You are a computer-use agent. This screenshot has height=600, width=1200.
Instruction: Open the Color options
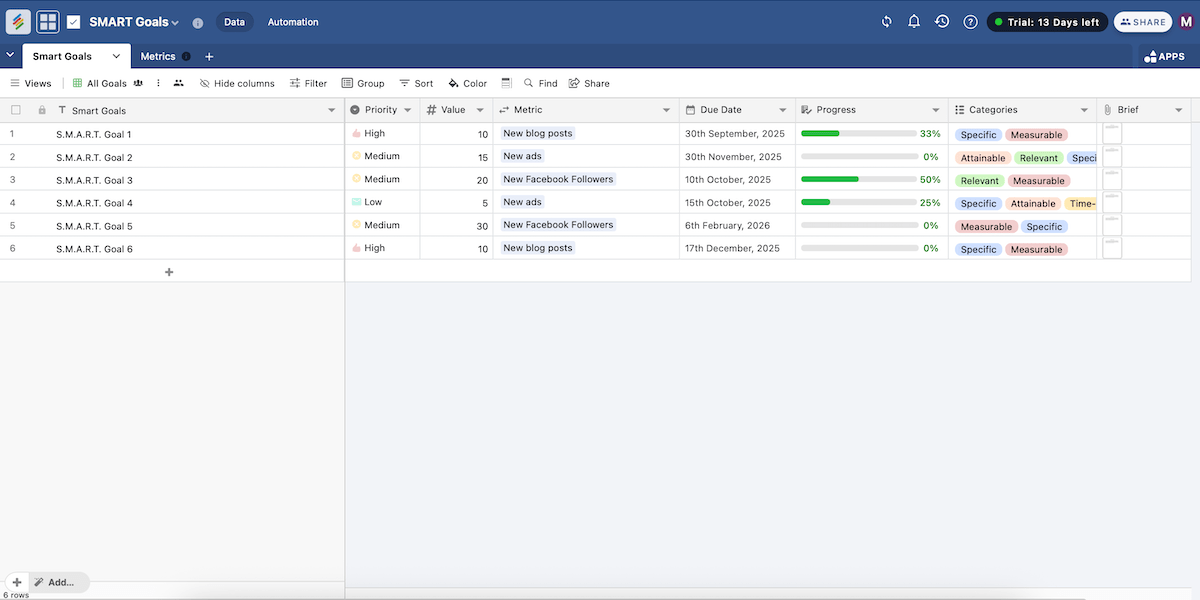pos(467,83)
